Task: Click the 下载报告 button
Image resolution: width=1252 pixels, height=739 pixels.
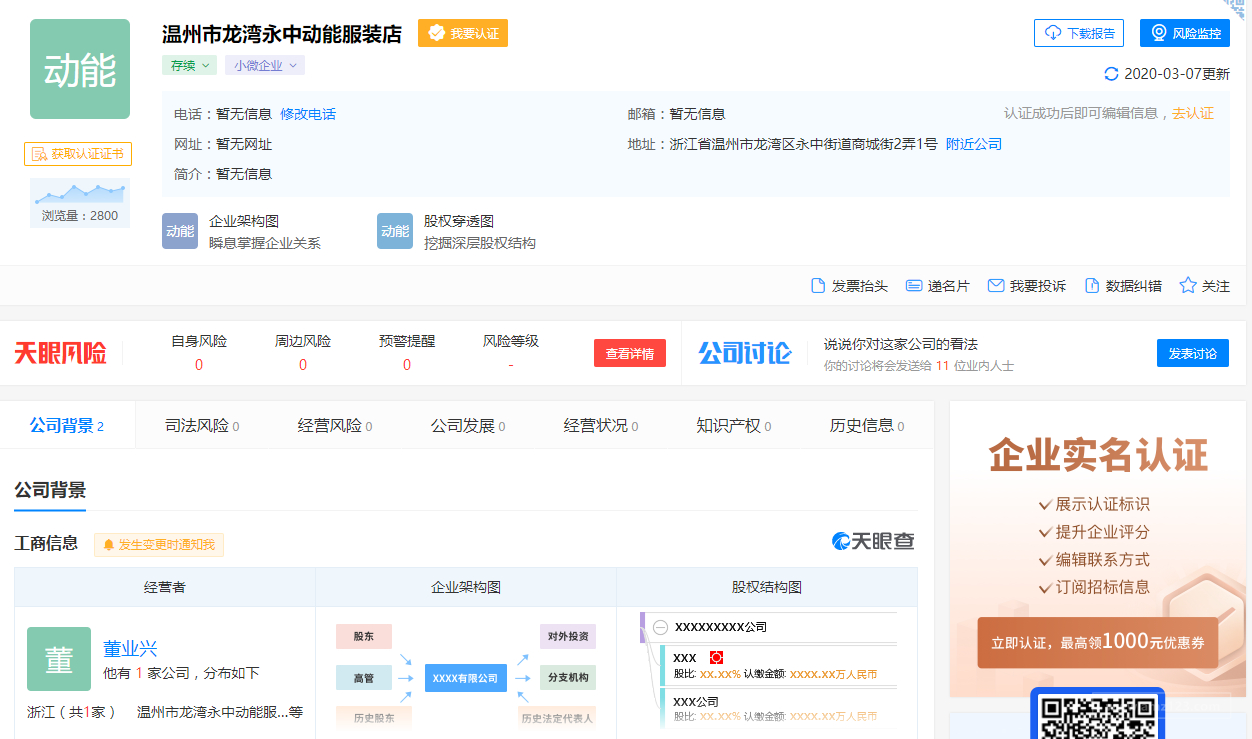Action: pos(1078,33)
